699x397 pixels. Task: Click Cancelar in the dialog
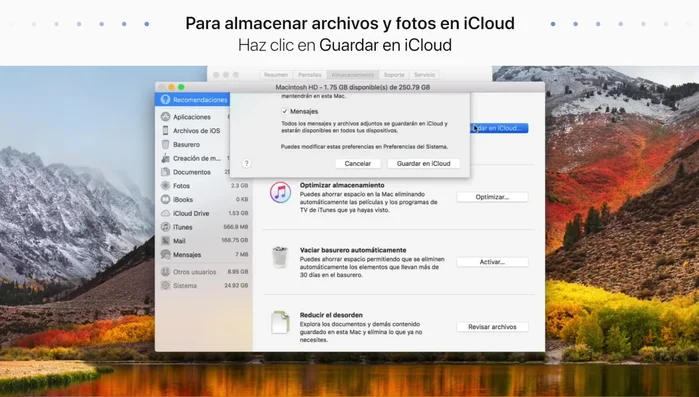click(x=358, y=164)
